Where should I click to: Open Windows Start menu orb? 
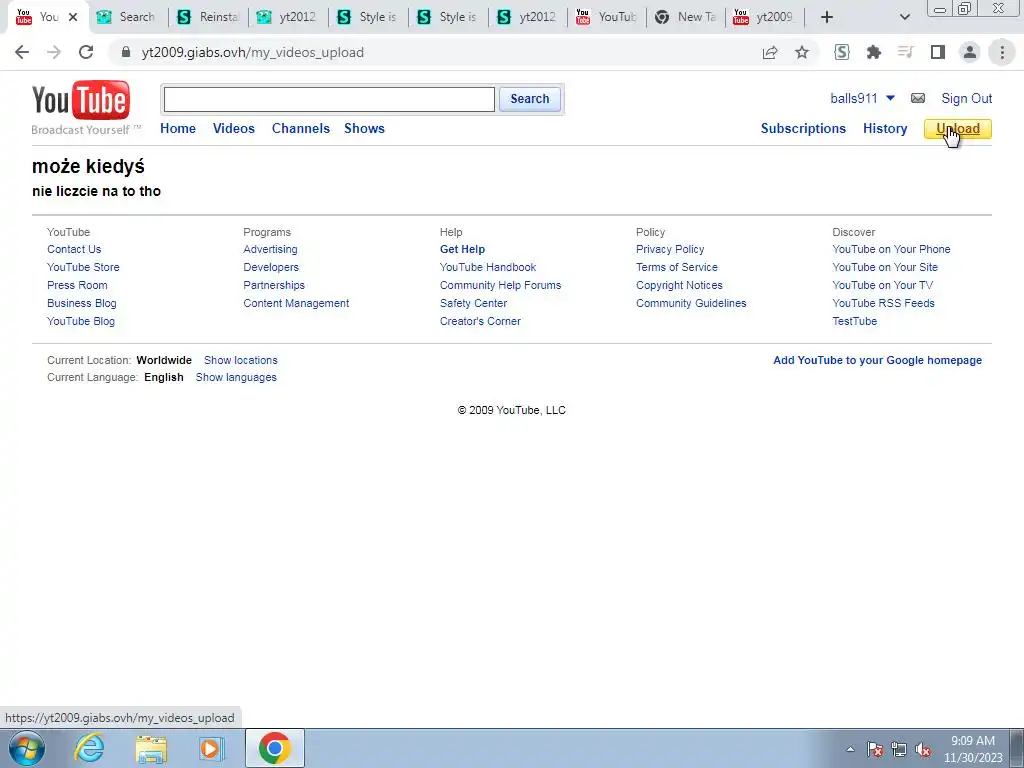(27, 748)
